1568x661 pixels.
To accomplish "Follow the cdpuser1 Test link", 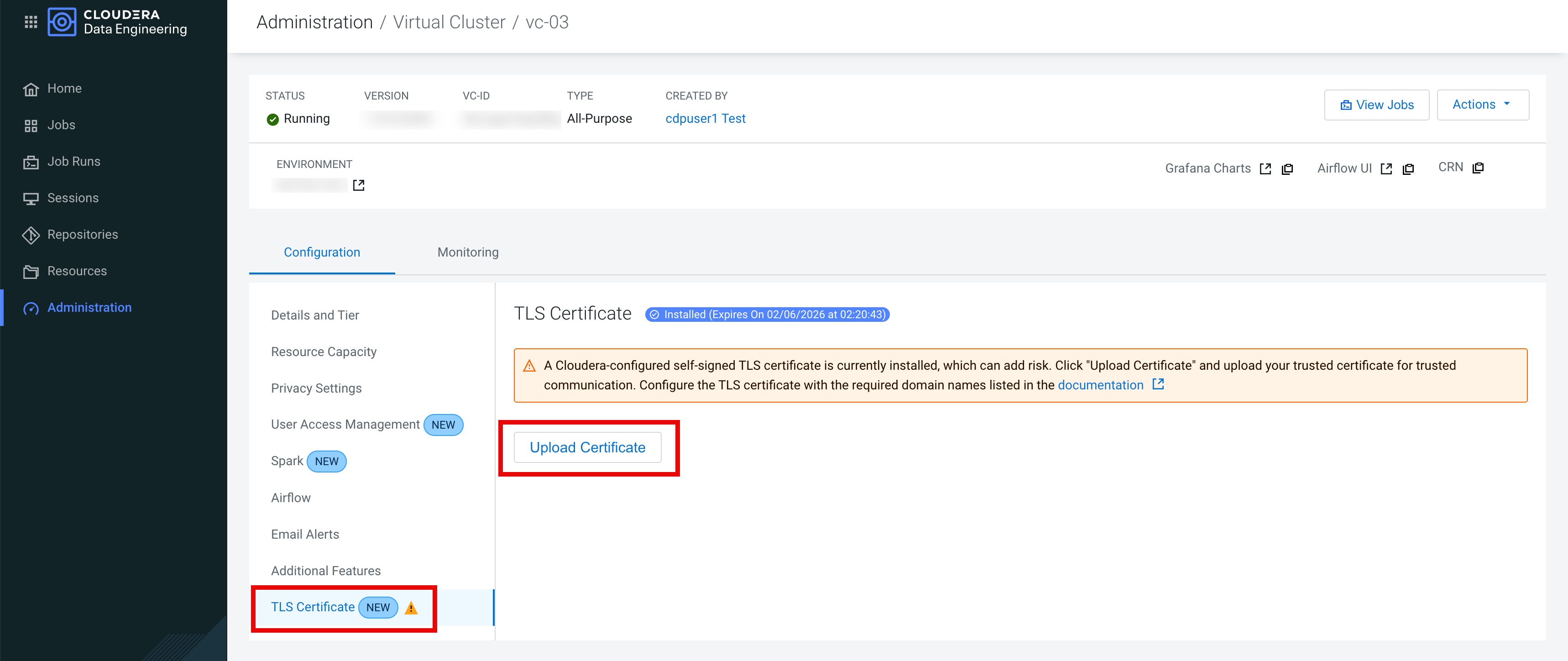I will tap(705, 119).
